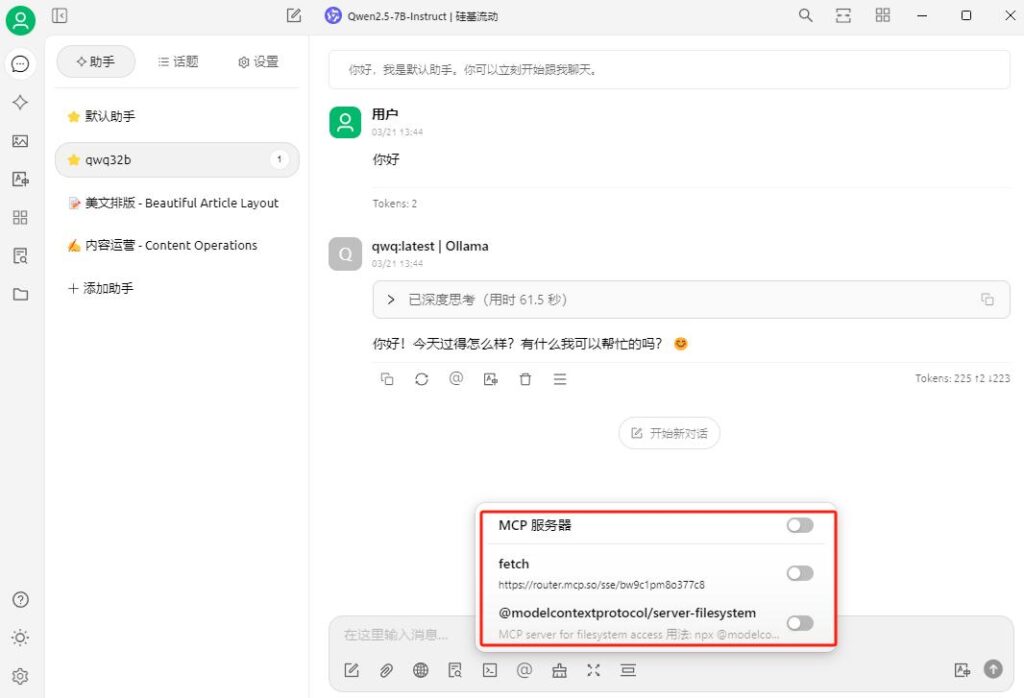1024x698 pixels.
Task: Clear messages with the broom icon
Action: tap(559, 670)
